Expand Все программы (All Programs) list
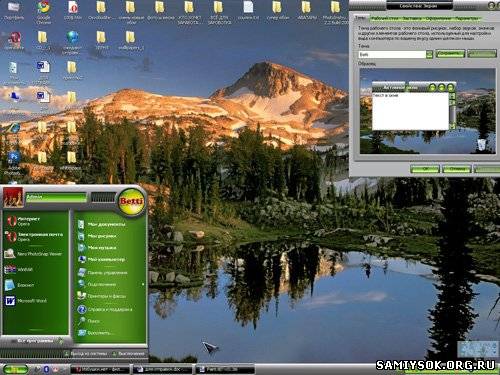This screenshot has height=375, width=500. [x=36, y=341]
